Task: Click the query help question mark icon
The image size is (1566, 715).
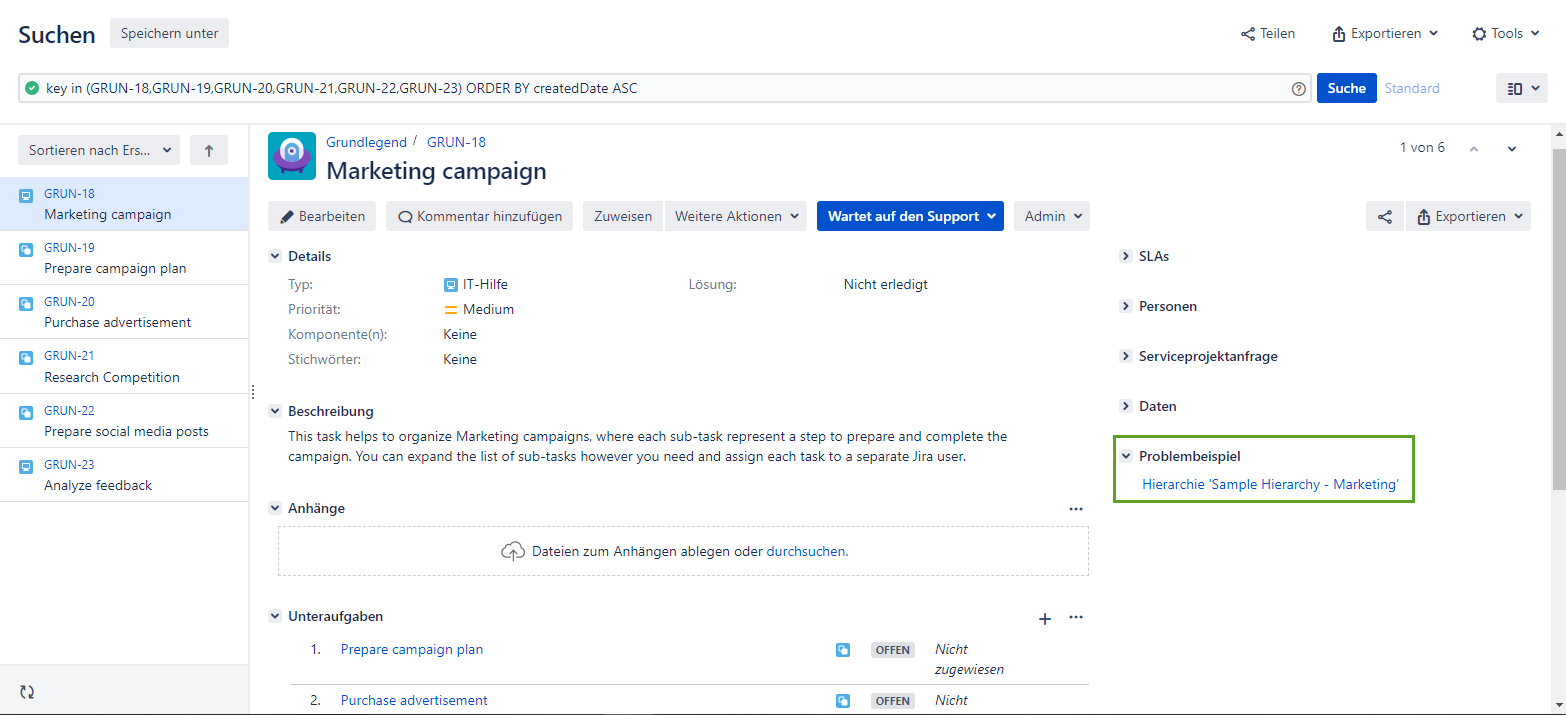Action: point(1298,89)
